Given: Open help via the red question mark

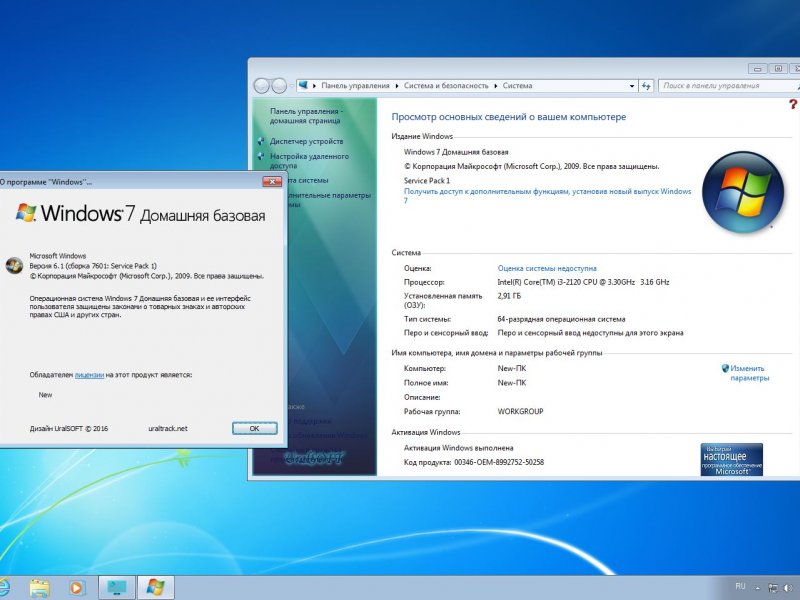Looking at the screenshot, I should [792, 104].
